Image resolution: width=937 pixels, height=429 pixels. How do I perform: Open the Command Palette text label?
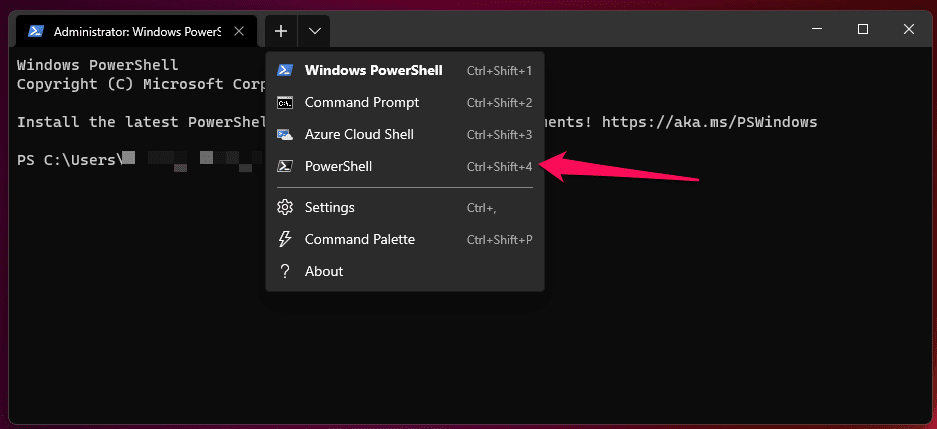[359, 239]
